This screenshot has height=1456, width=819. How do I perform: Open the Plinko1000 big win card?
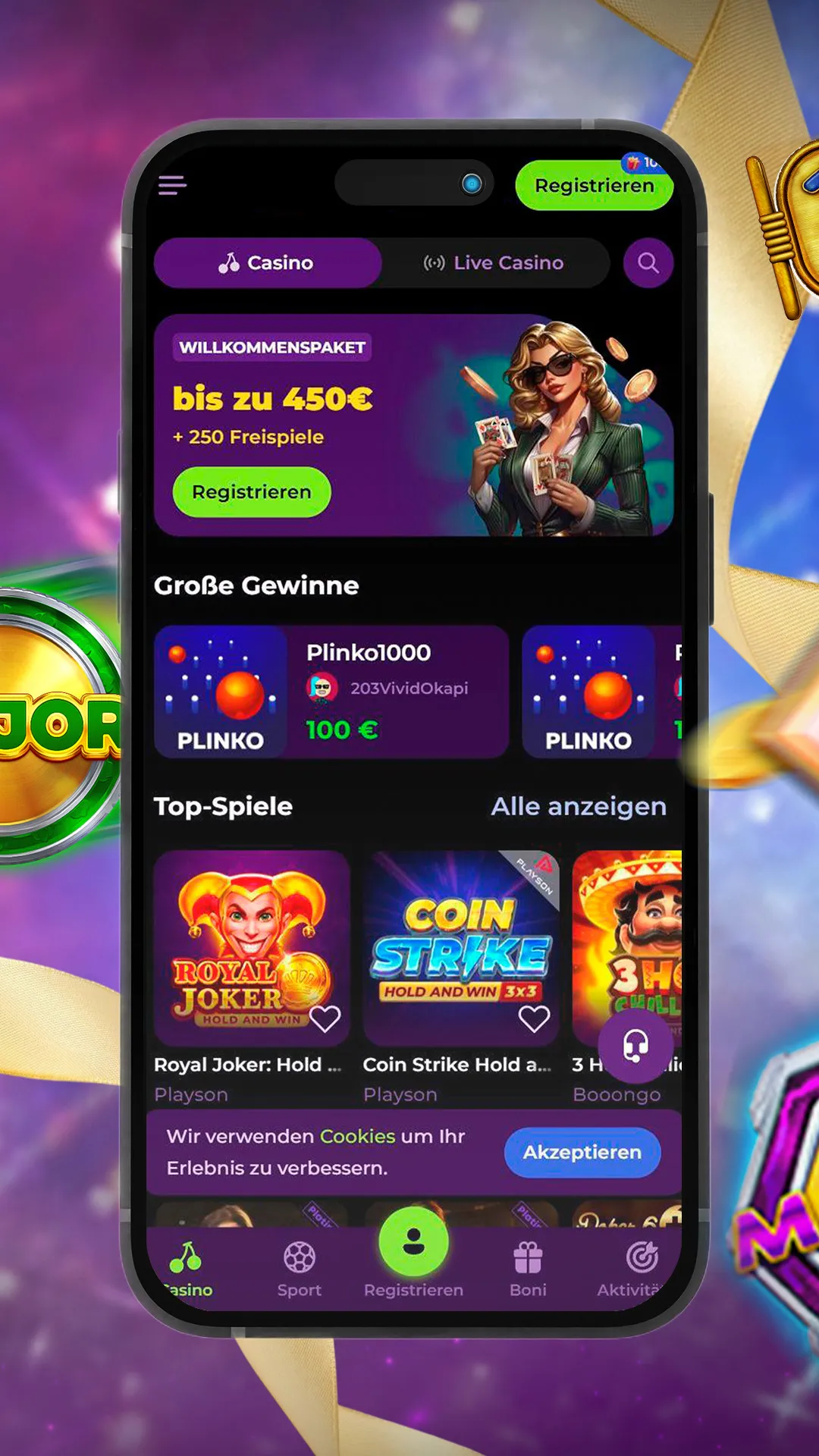pos(331,692)
